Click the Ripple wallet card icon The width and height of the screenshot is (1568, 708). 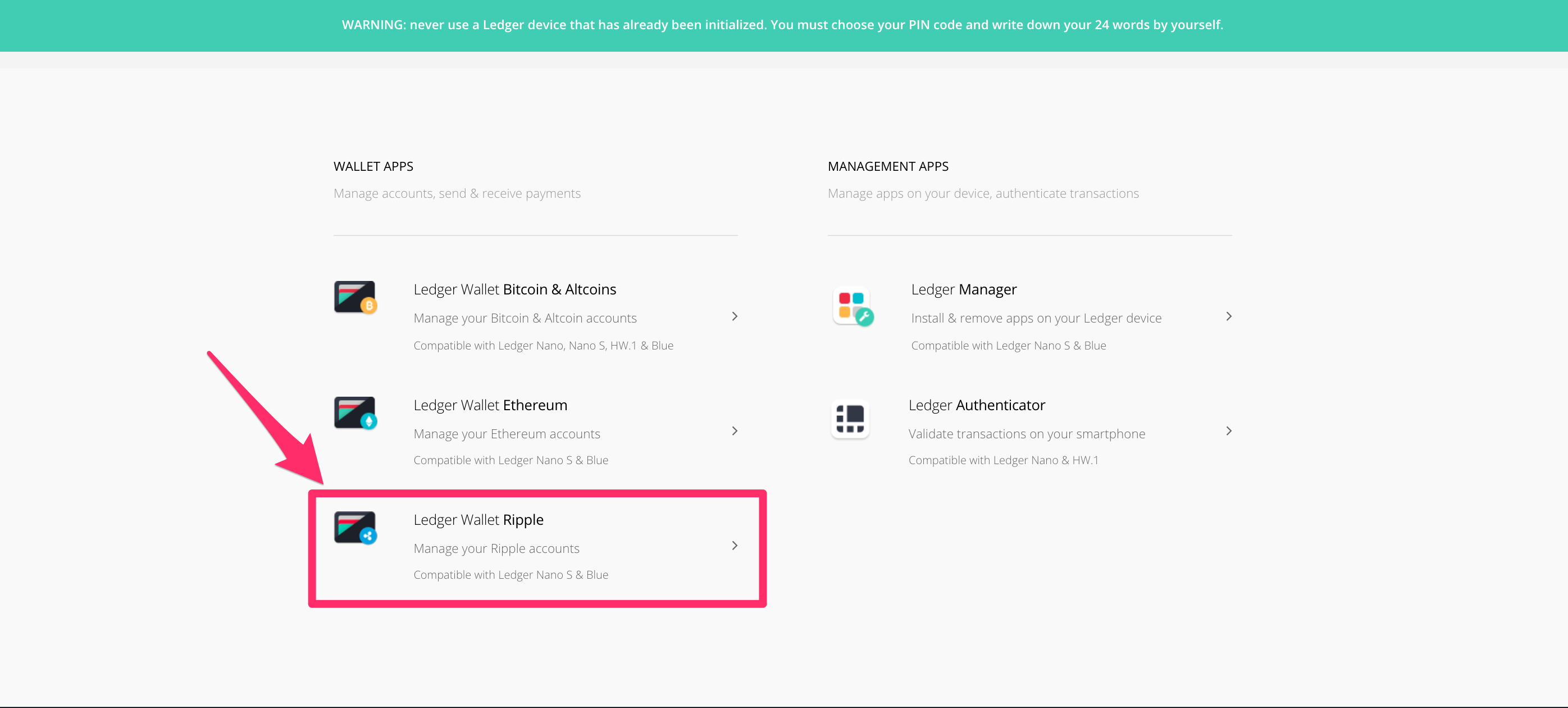tap(355, 527)
